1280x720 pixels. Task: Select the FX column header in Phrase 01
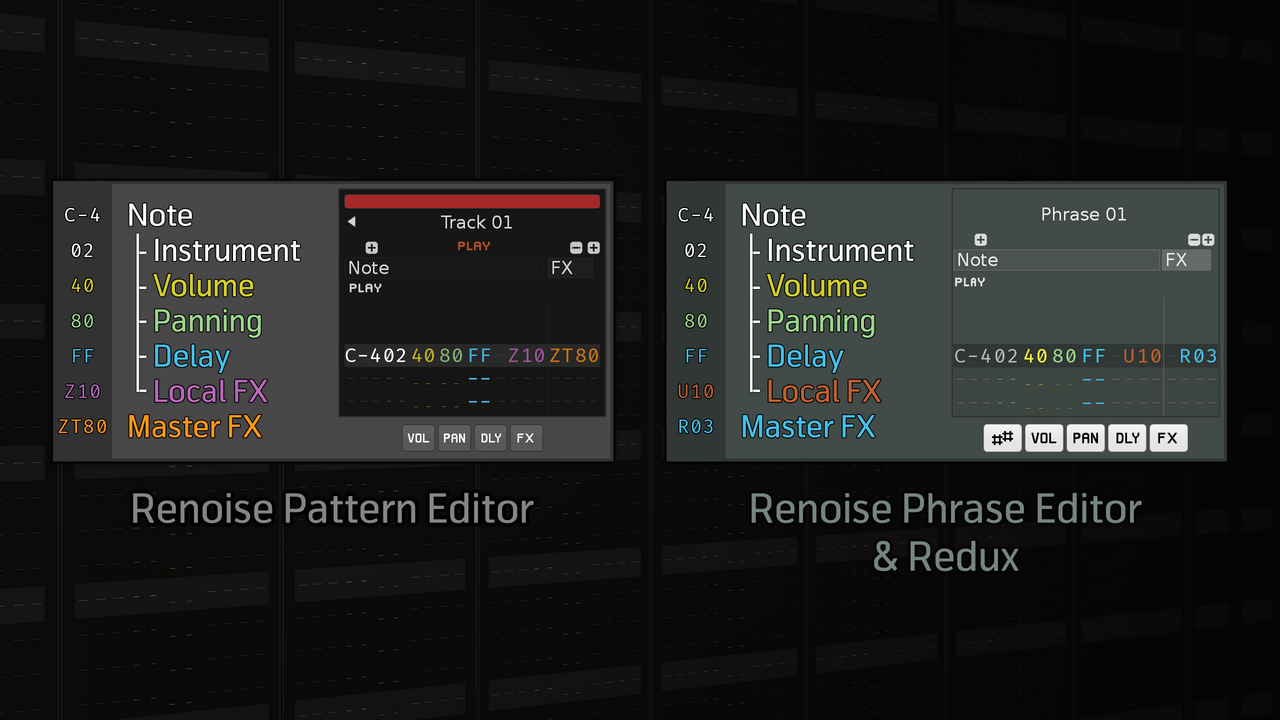pos(1186,260)
